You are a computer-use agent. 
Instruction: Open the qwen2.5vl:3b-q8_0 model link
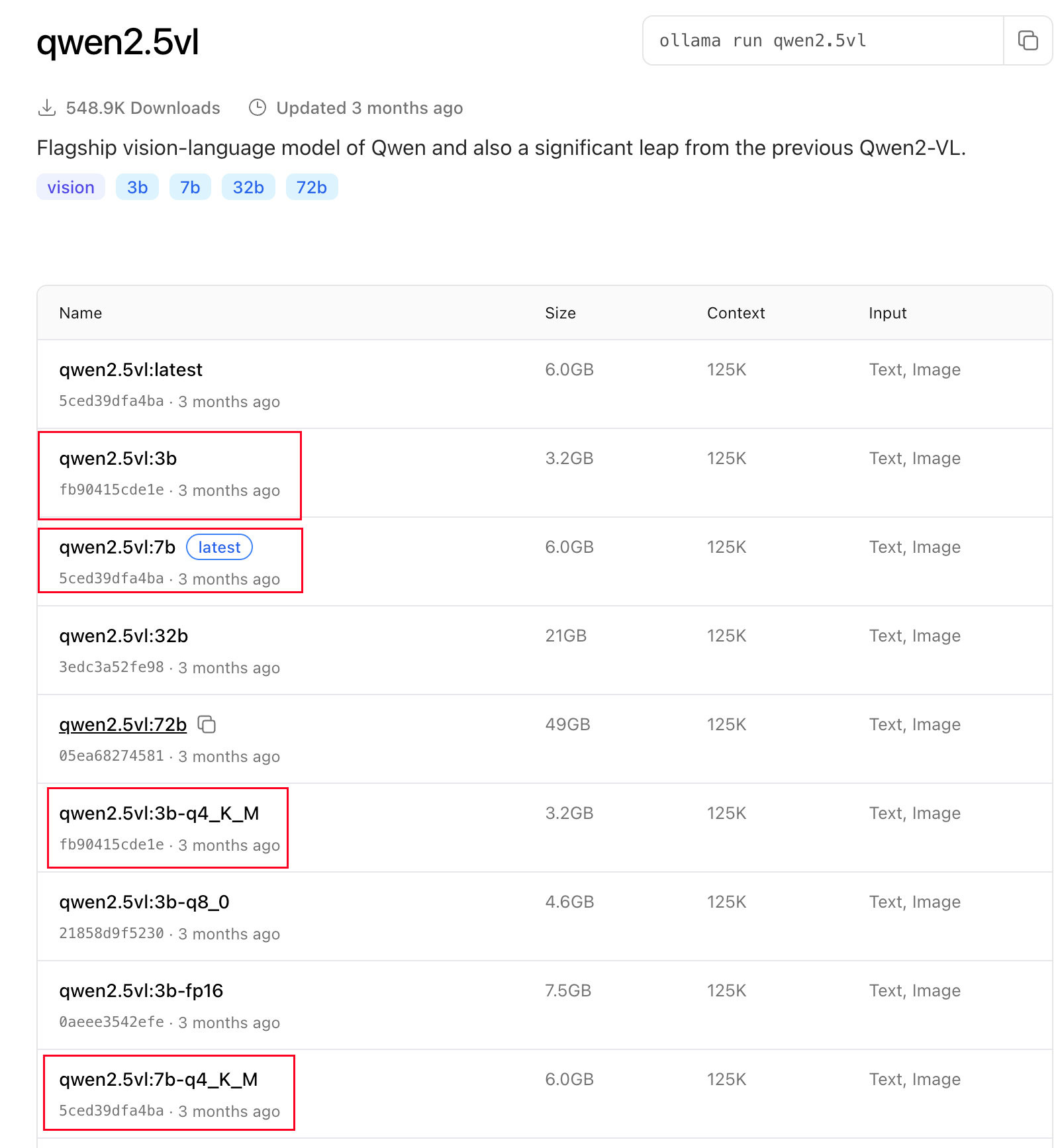[144, 902]
